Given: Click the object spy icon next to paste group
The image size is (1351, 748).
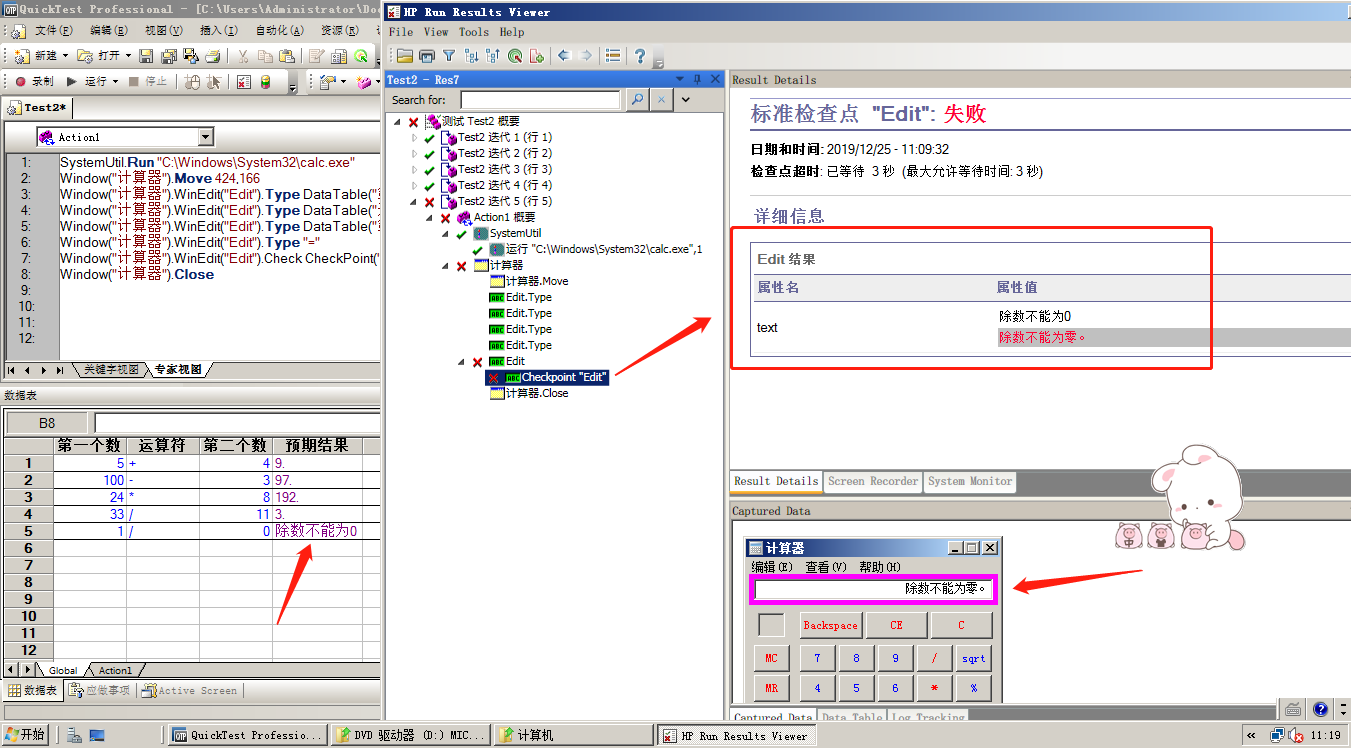Looking at the screenshot, I should click(316, 56).
